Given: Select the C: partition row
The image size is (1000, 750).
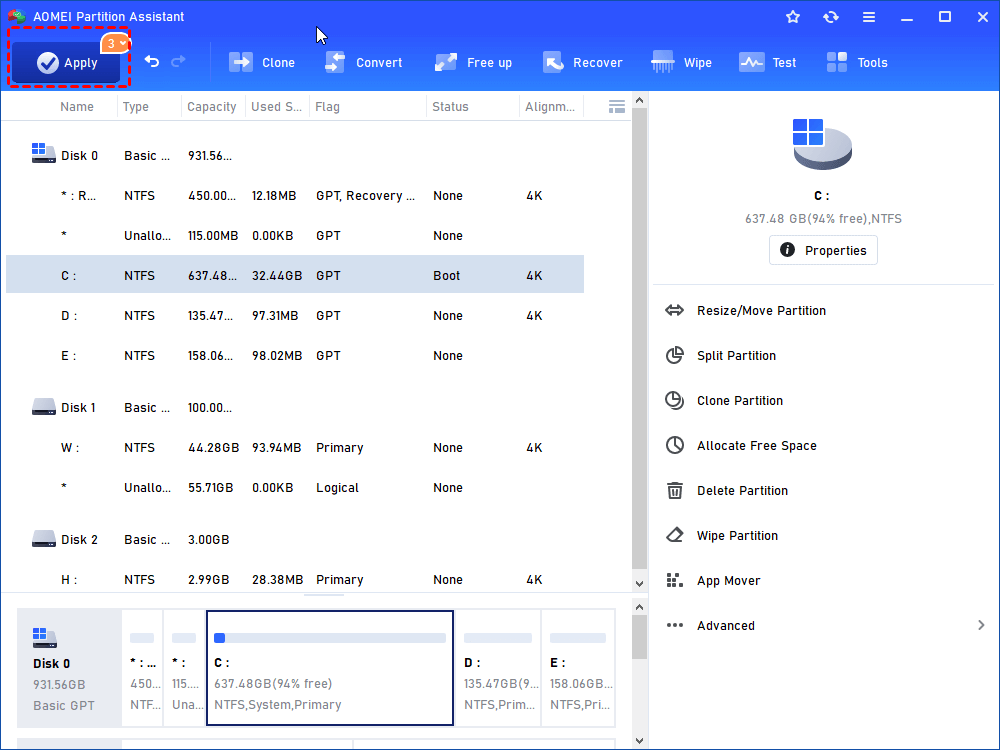Looking at the screenshot, I should (295, 274).
